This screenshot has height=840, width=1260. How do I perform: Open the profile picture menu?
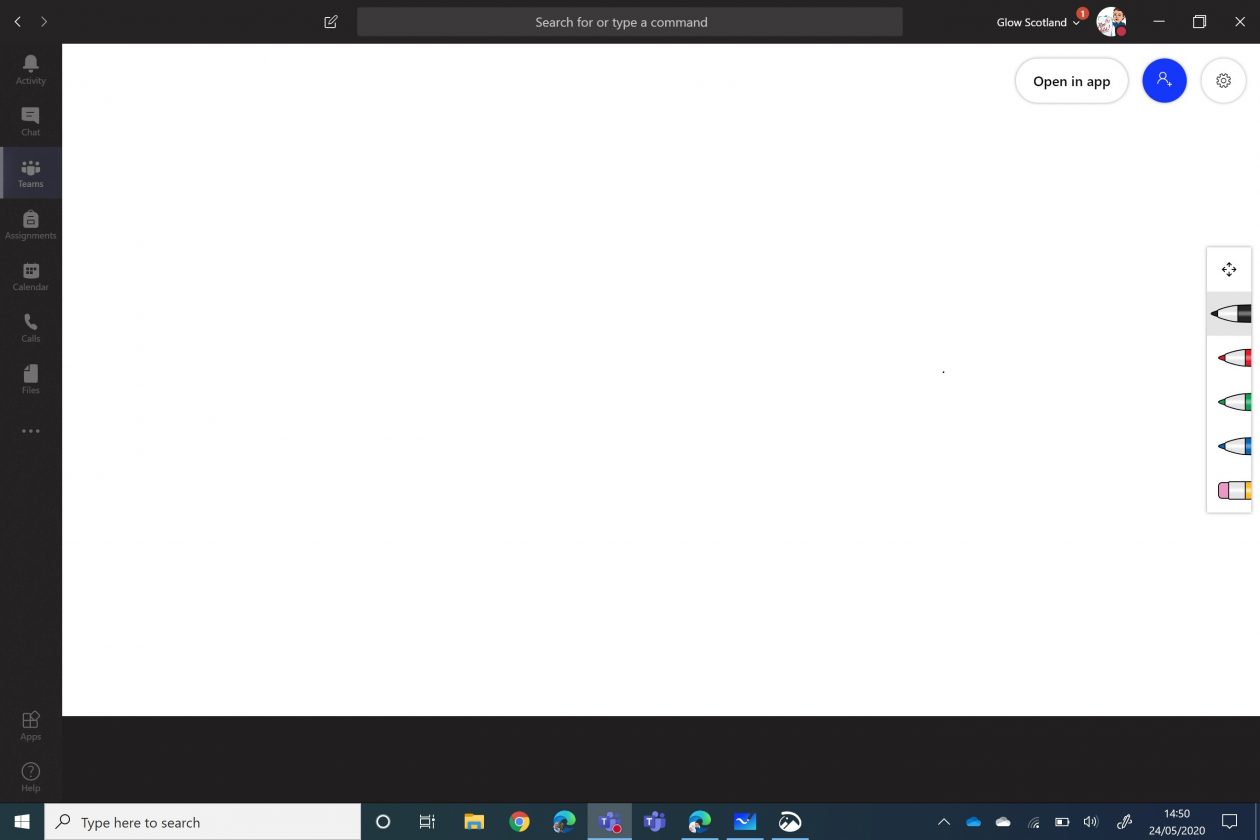tap(1111, 21)
